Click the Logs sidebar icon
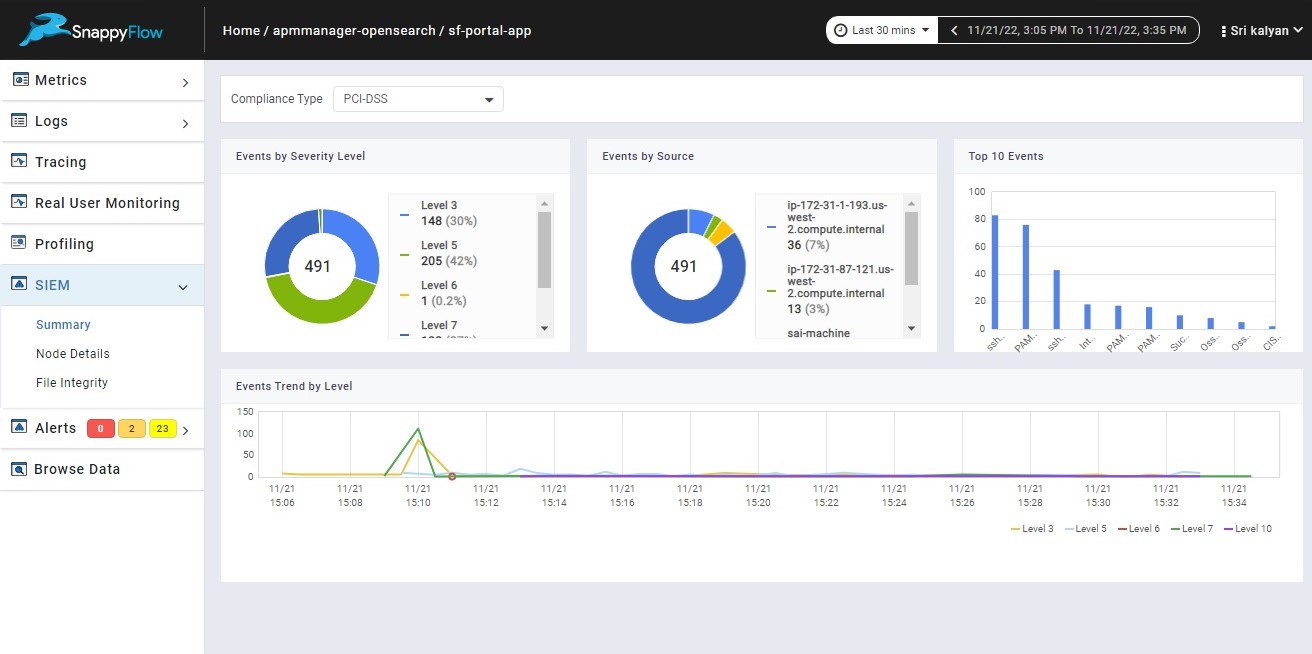The image size is (1312, 654). pos(19,121)
